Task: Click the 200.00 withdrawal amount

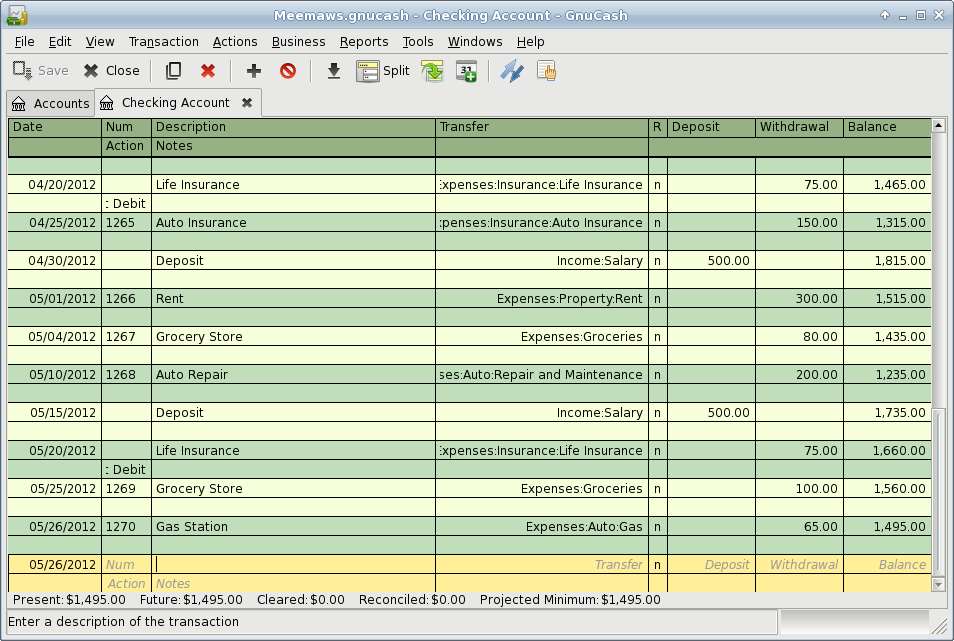Action: pyautogui.click(x=799, y=375)
